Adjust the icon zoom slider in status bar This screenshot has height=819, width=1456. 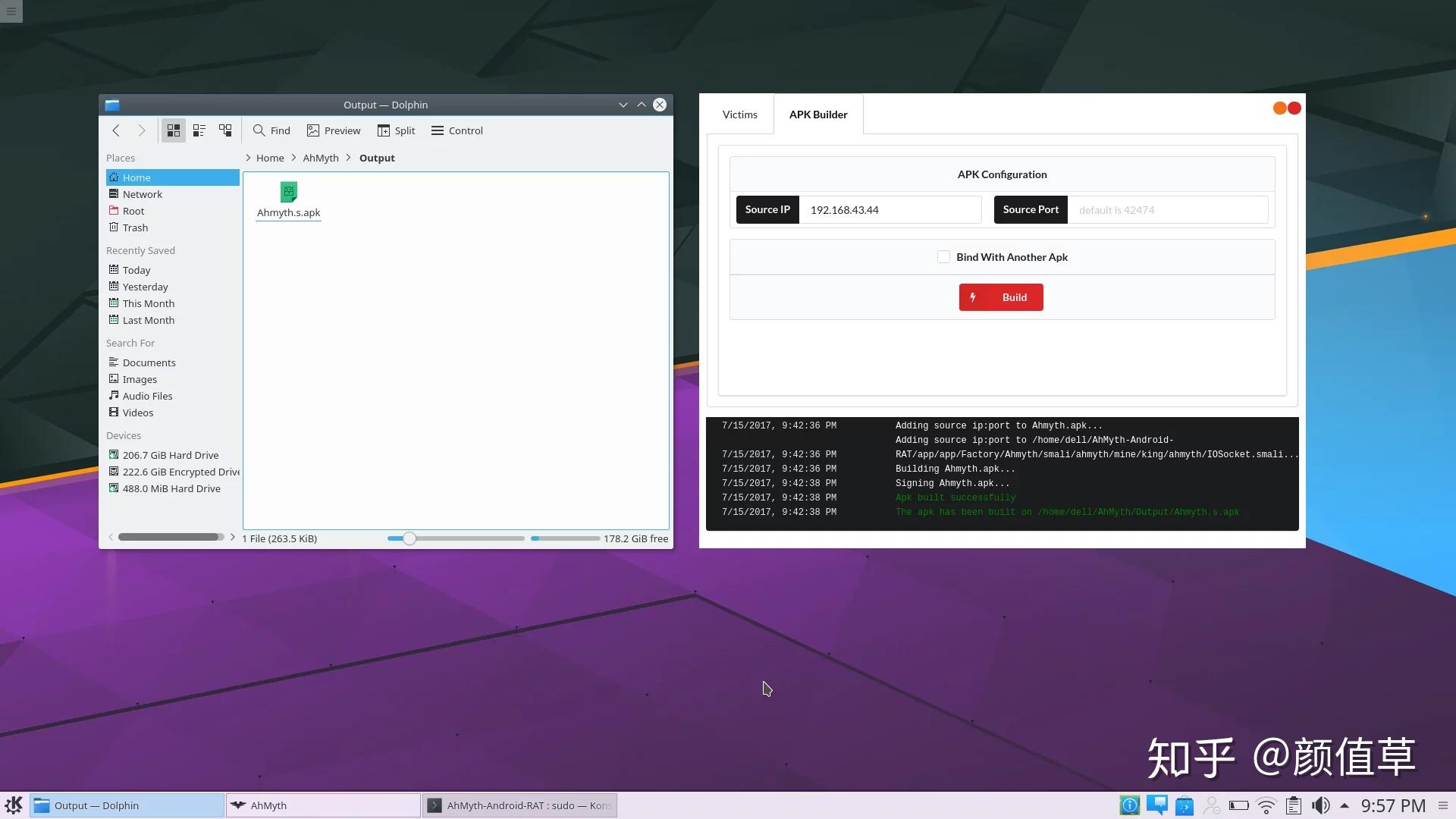[x=409, y=538]
